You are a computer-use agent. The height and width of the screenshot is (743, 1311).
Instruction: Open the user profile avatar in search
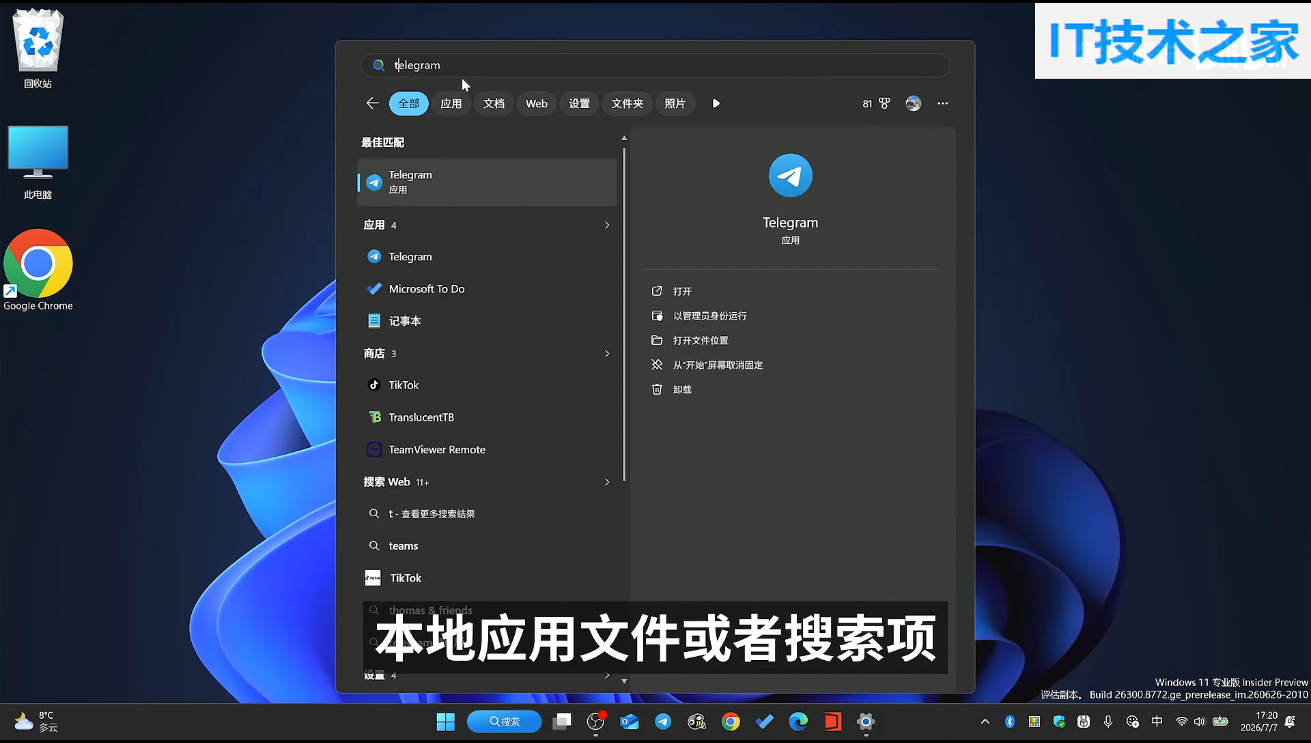coord(913,103)
